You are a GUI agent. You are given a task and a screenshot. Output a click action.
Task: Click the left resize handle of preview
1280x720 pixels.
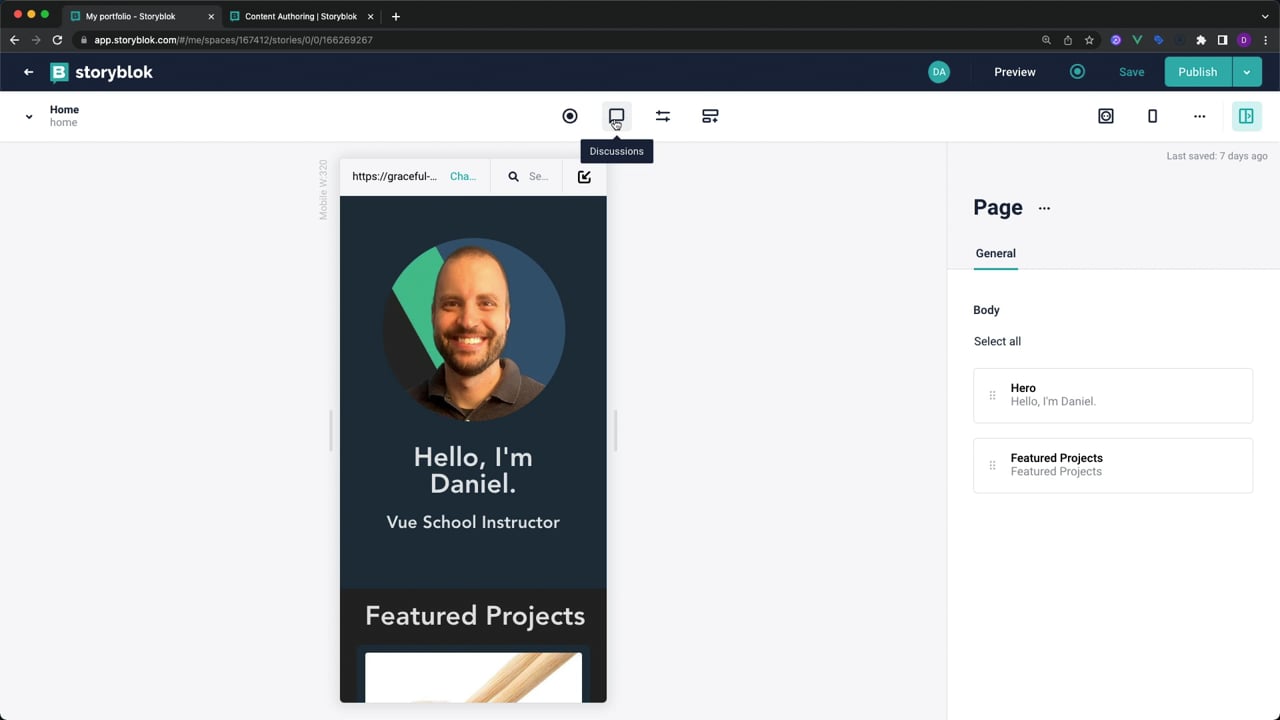pyautogui.click(x=331, y=430)
